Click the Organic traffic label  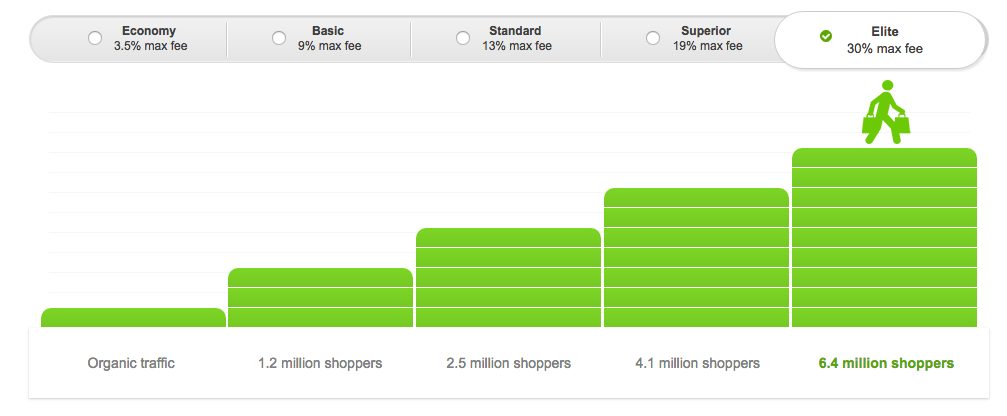coord(131,363)
